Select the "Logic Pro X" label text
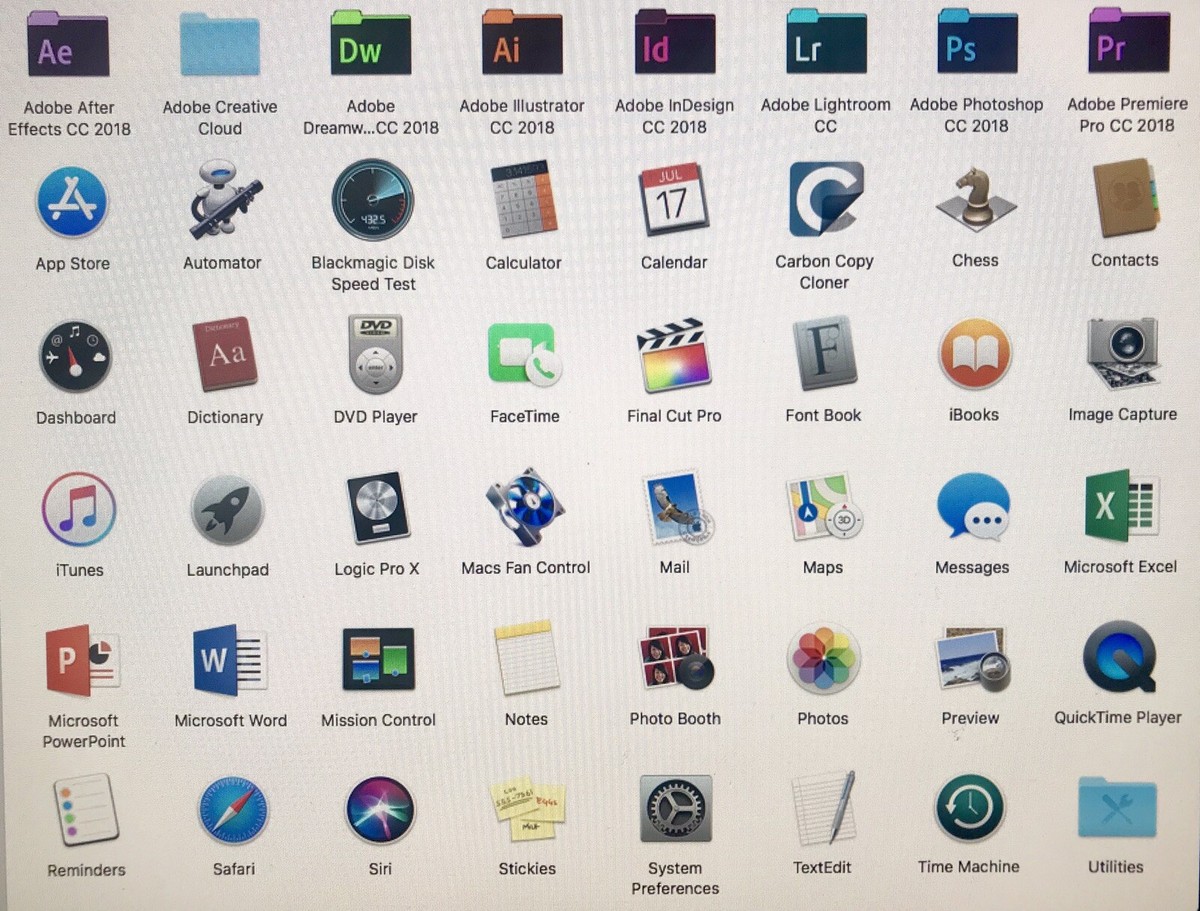 pyautogui.click(x=377, y=569)
